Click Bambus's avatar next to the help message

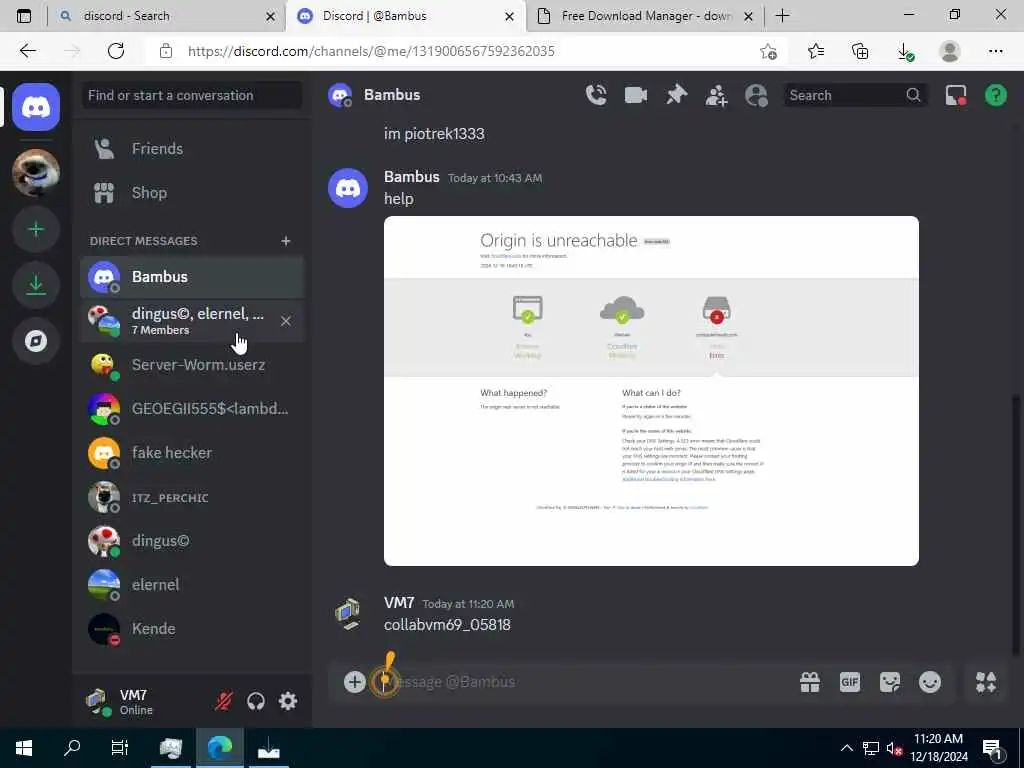pos(347,188)
